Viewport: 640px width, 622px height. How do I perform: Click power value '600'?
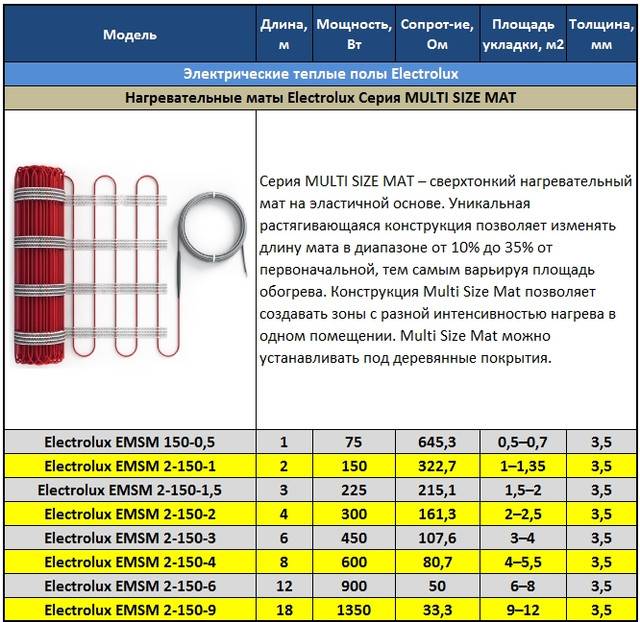coord(354,562)
